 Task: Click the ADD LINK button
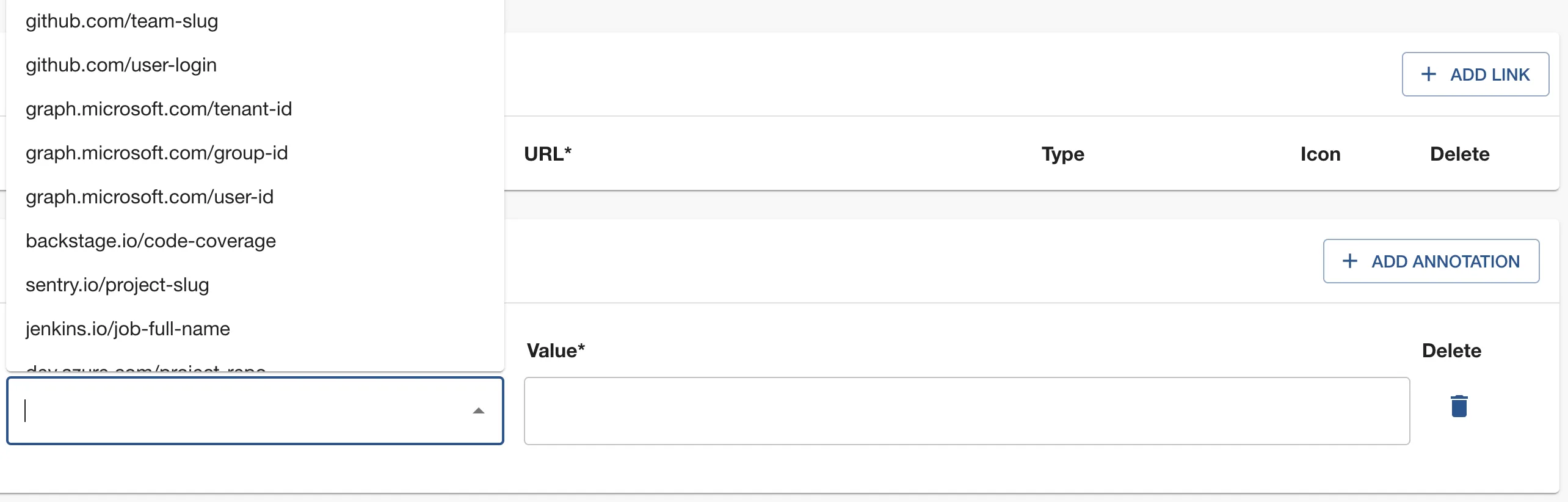[1475, 75]
